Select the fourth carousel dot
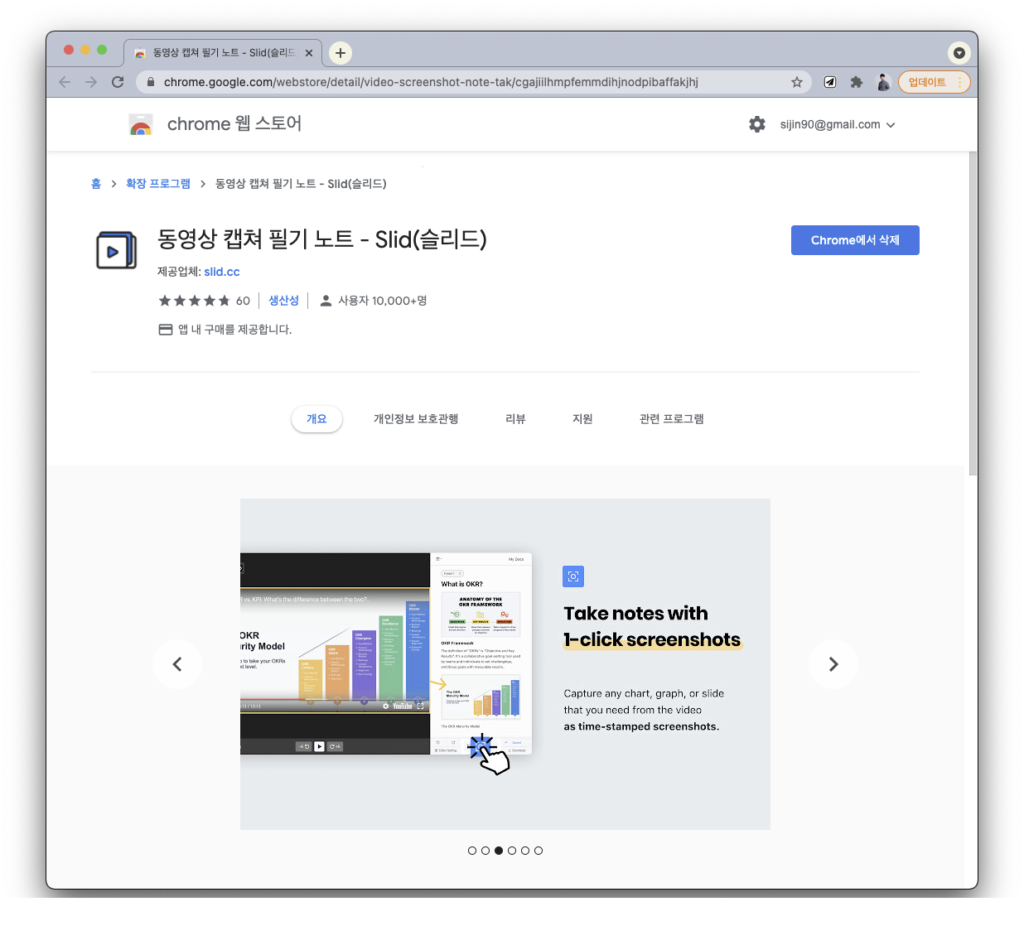The height and width of the screenshot is (950, 1024). click(x=512, y=851)
